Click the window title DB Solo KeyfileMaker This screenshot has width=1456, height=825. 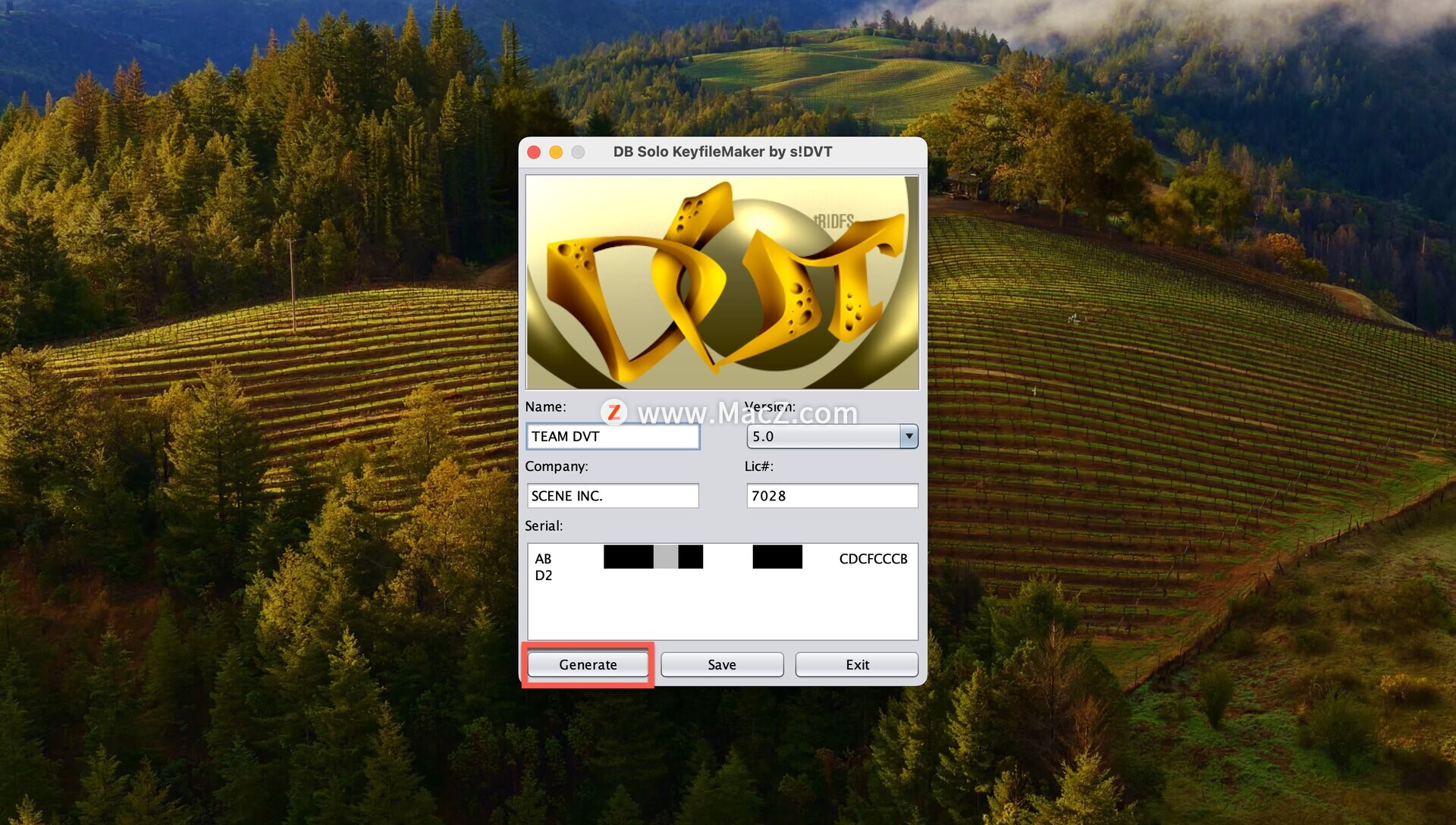point(723,152)
